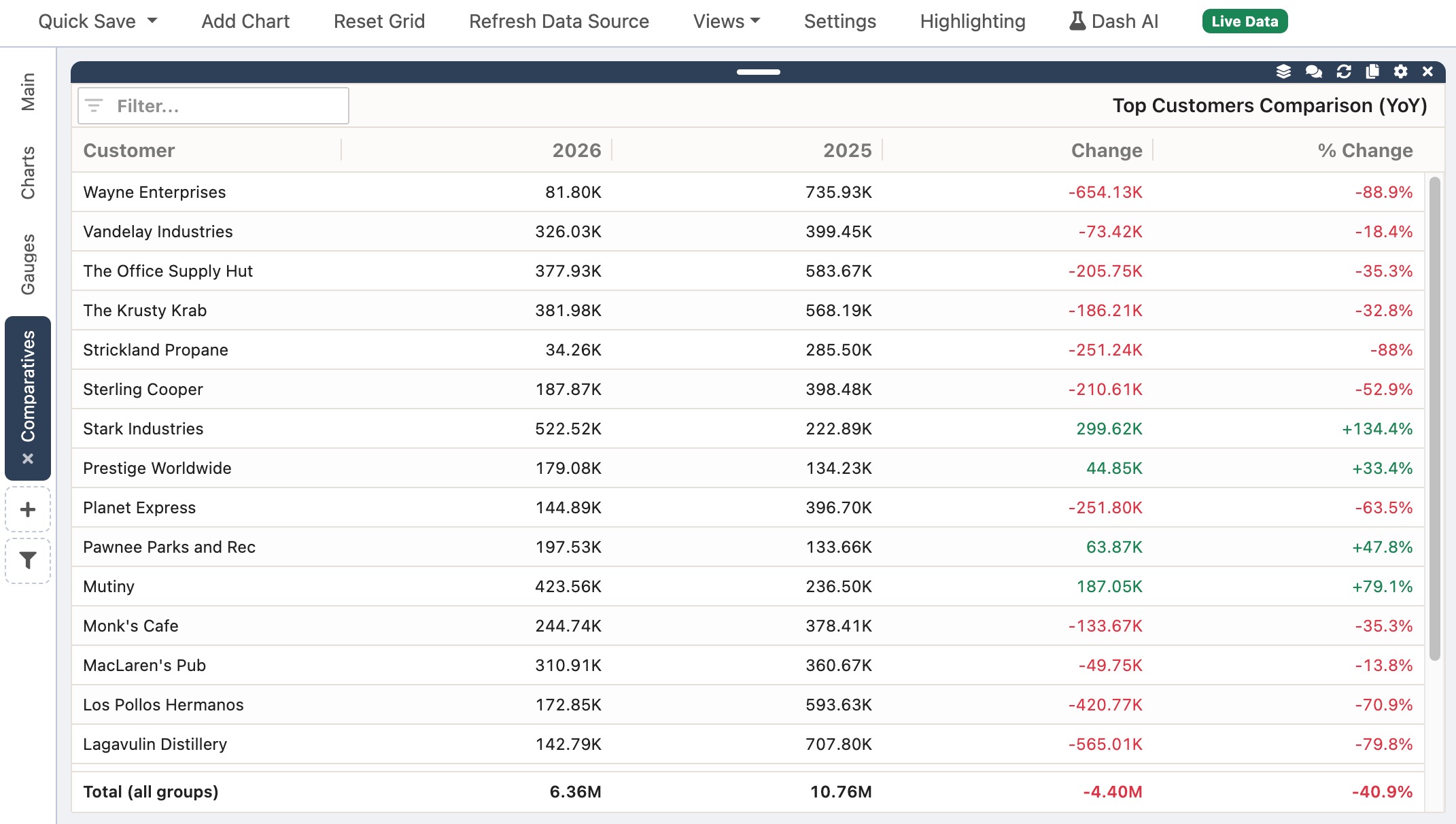The width and height of the screenshot is (1456, 824).
Task: Switch to the Charts tab
Action: coord(28,173)
